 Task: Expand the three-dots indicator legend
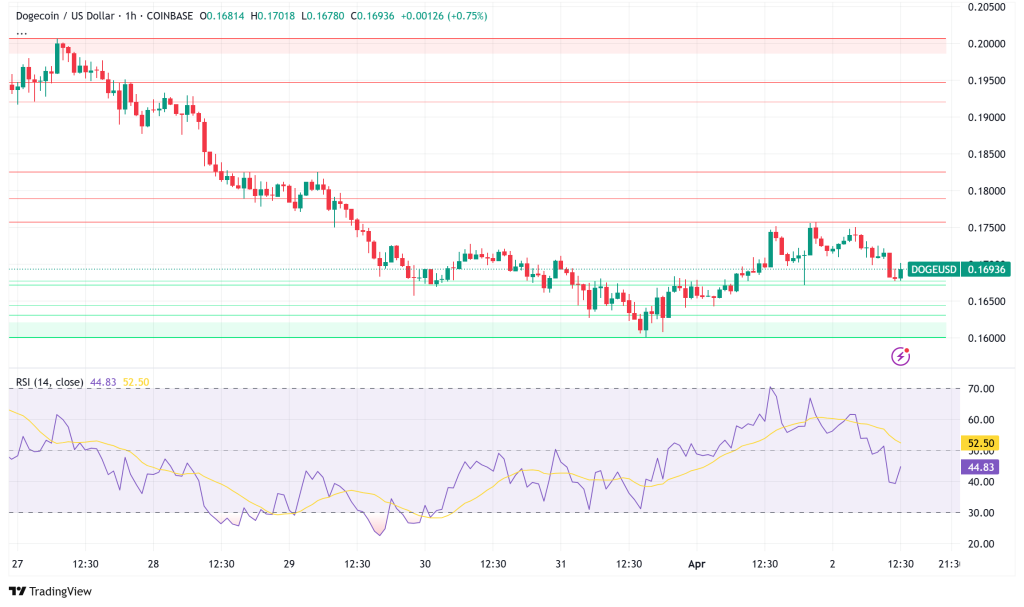pyautogui.click(x=22, y=33)
